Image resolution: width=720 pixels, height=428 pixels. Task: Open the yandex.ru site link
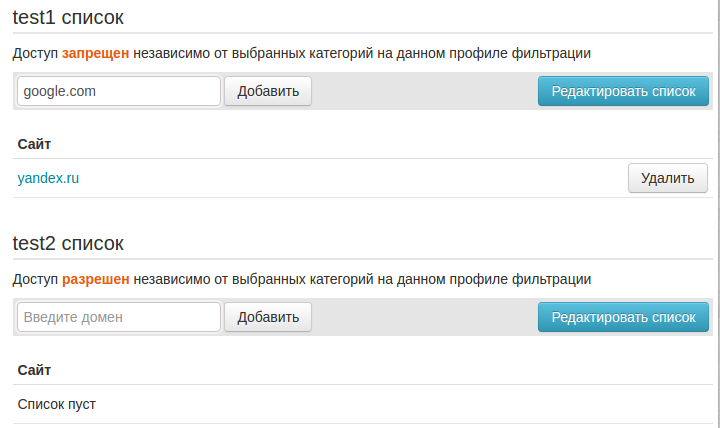point(48,178)
